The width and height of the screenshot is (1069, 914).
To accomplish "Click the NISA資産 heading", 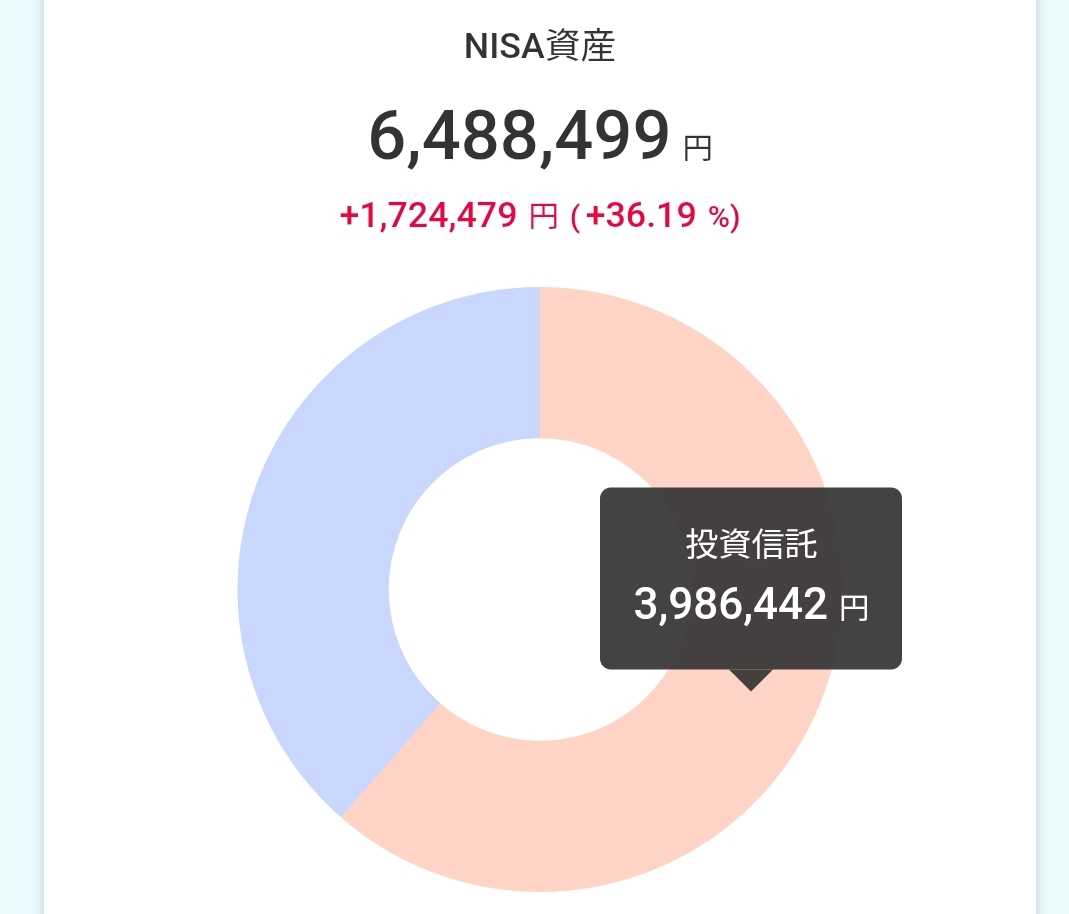I will pyautogui.click(x=539, y=48).
